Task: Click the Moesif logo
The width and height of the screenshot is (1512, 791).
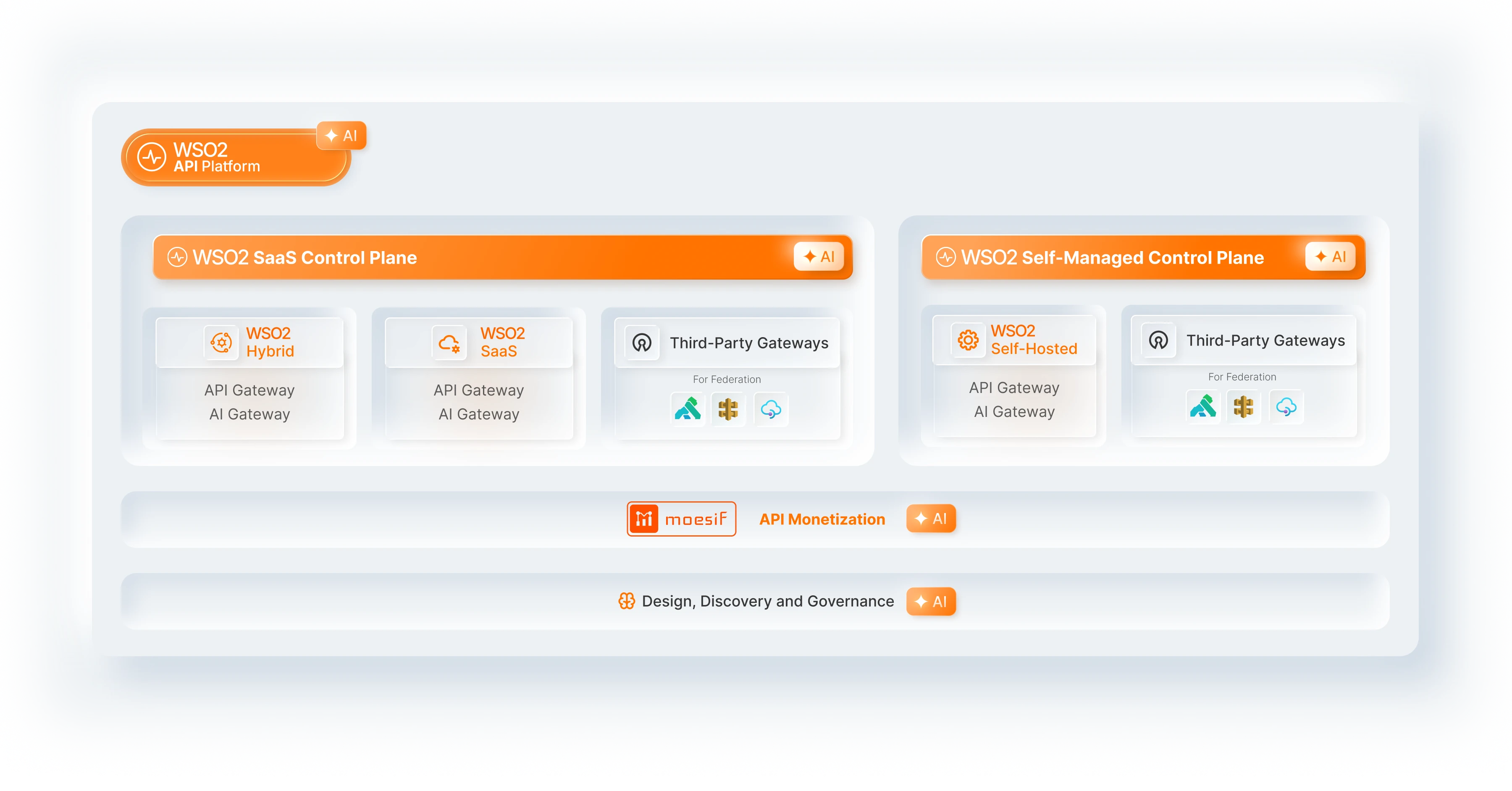Action: point(682,519)
